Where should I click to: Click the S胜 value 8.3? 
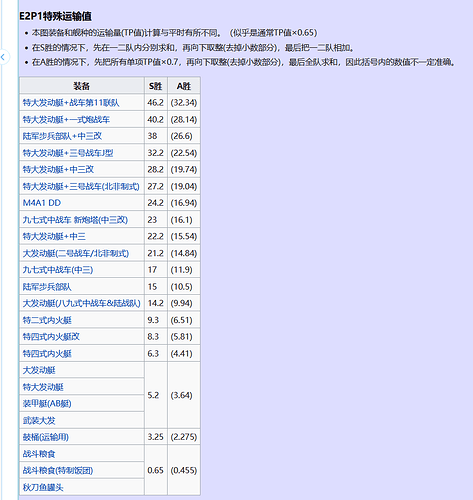153,337
